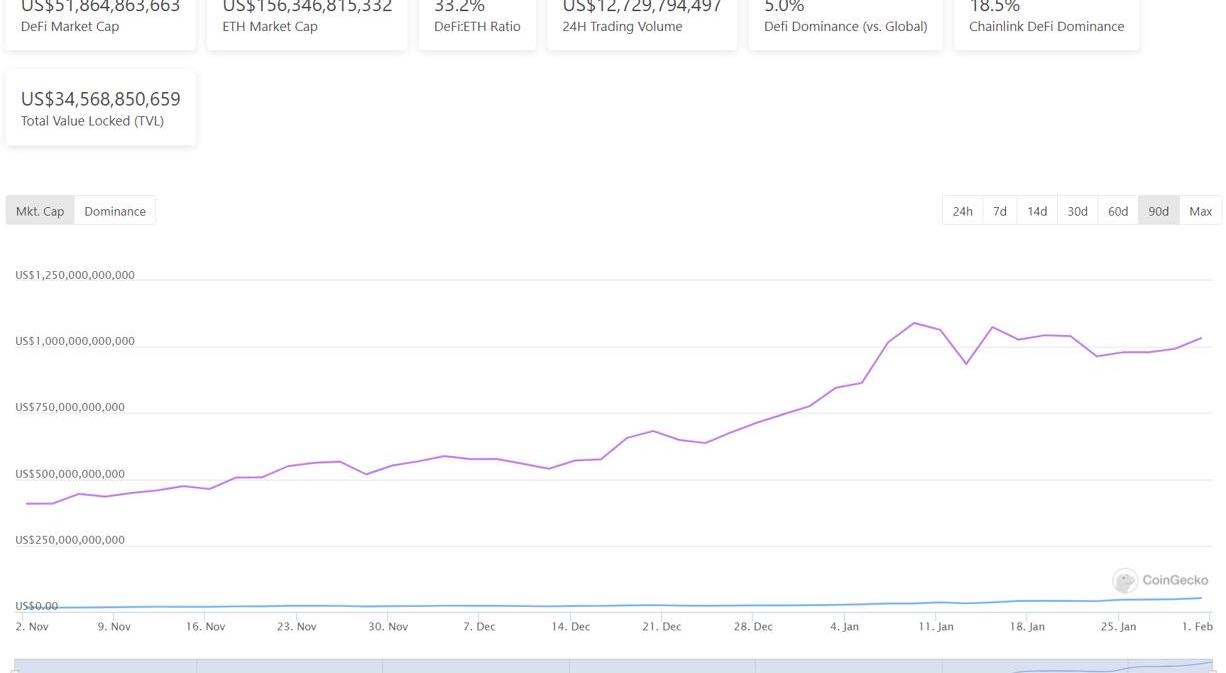
Task: Pick the 60d time range
Action: [x=1118, y=211]
